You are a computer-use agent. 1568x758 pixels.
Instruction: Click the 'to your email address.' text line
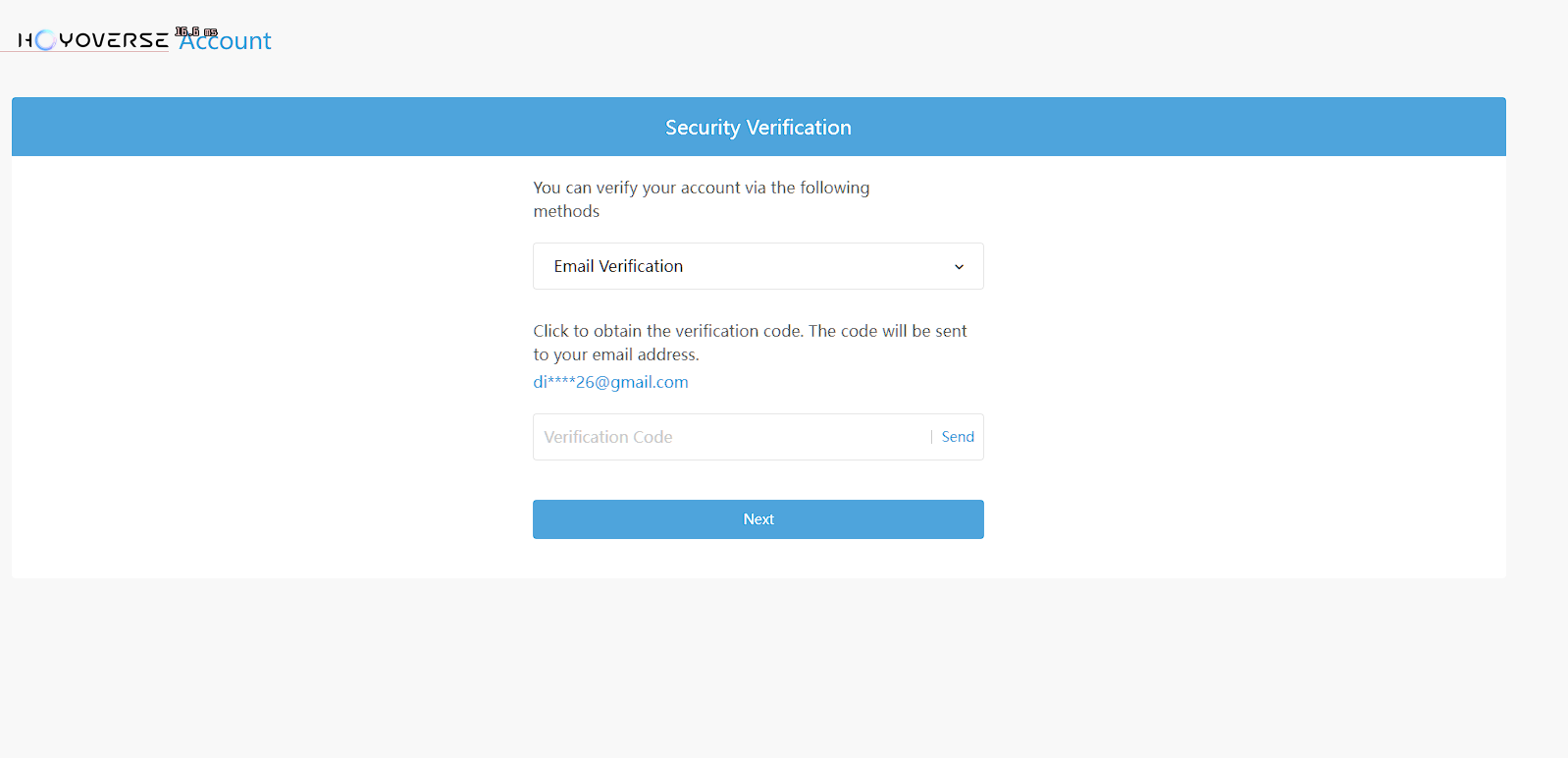616,354
